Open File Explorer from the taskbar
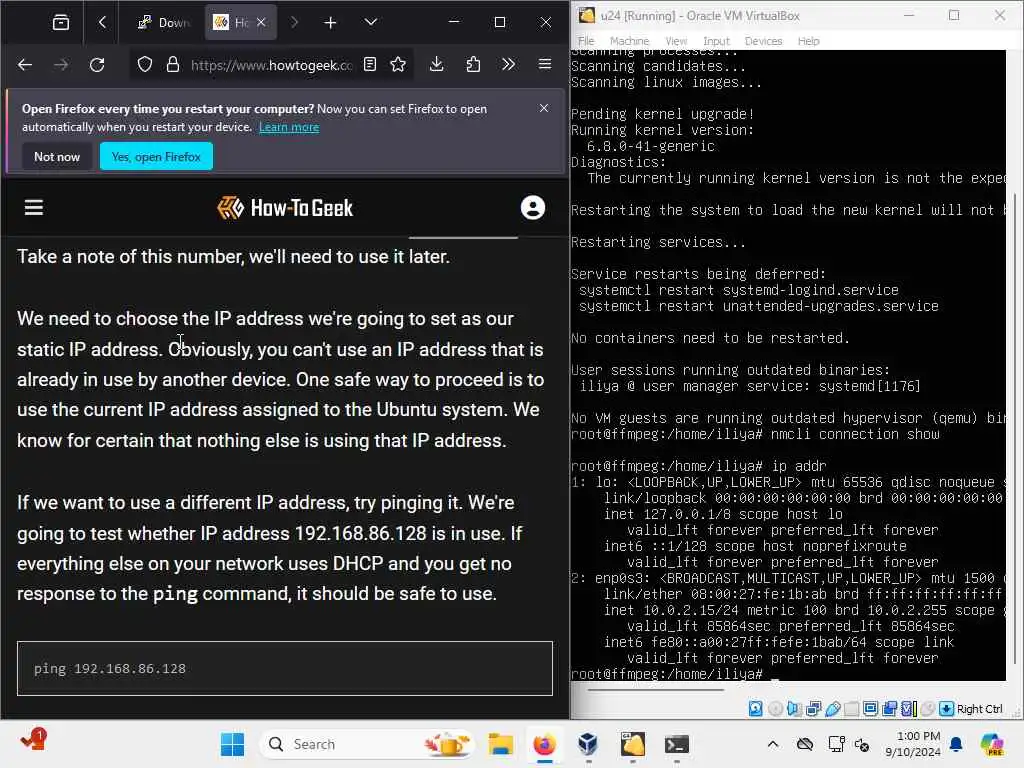The image size is (1024, 768). coord(501,744)
